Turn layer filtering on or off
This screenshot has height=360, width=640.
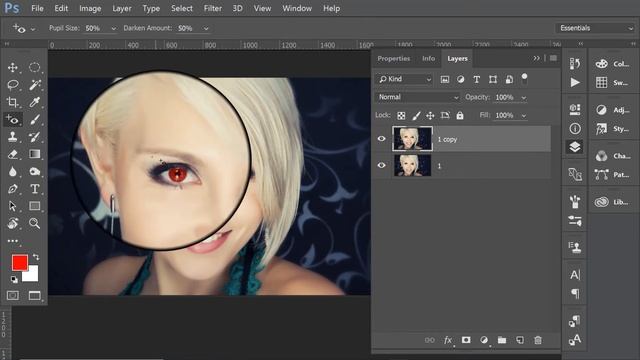(x=524, y=79)
